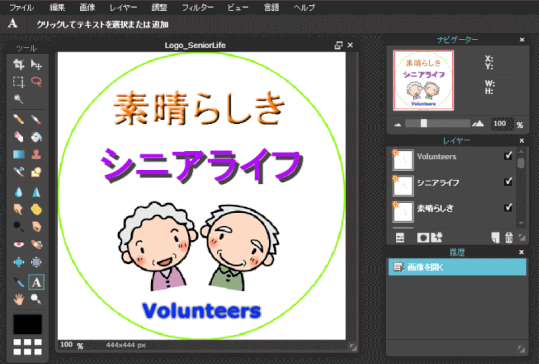Select the Blur droplet tool
Viewport: 539px width, 364px height.
[19, 192]
